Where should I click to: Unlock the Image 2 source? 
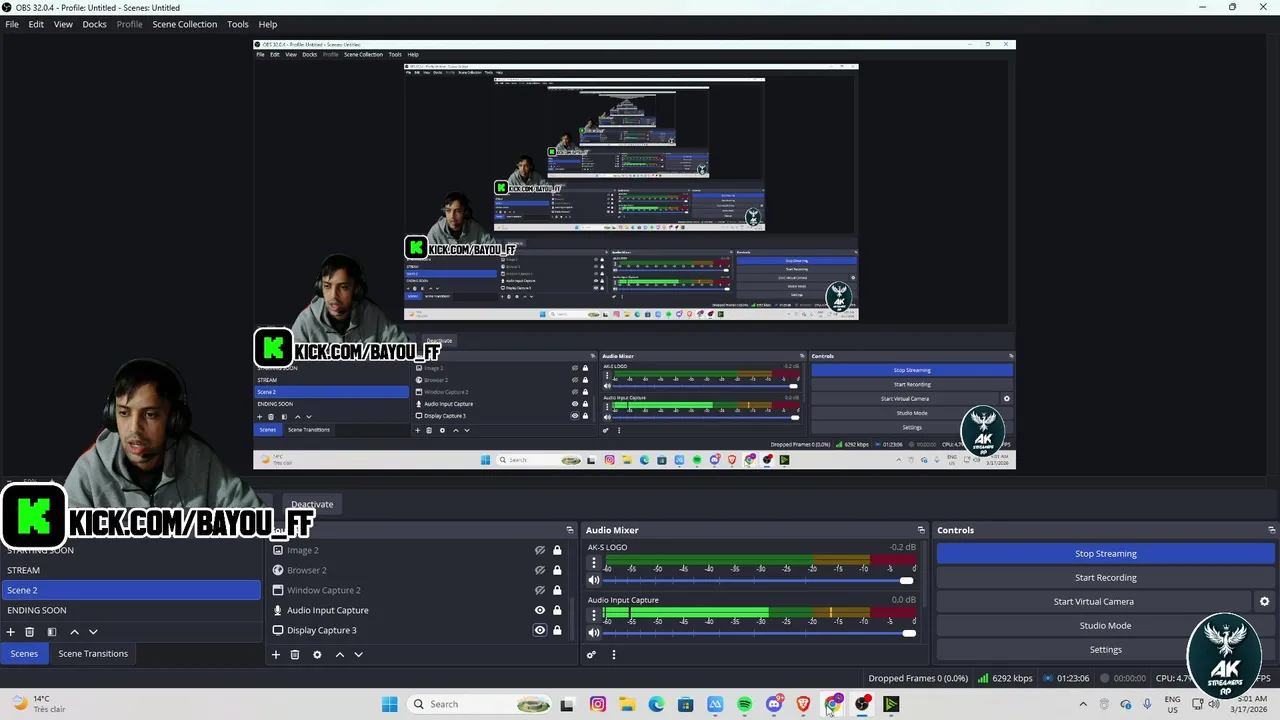click(x=557, y=550)
